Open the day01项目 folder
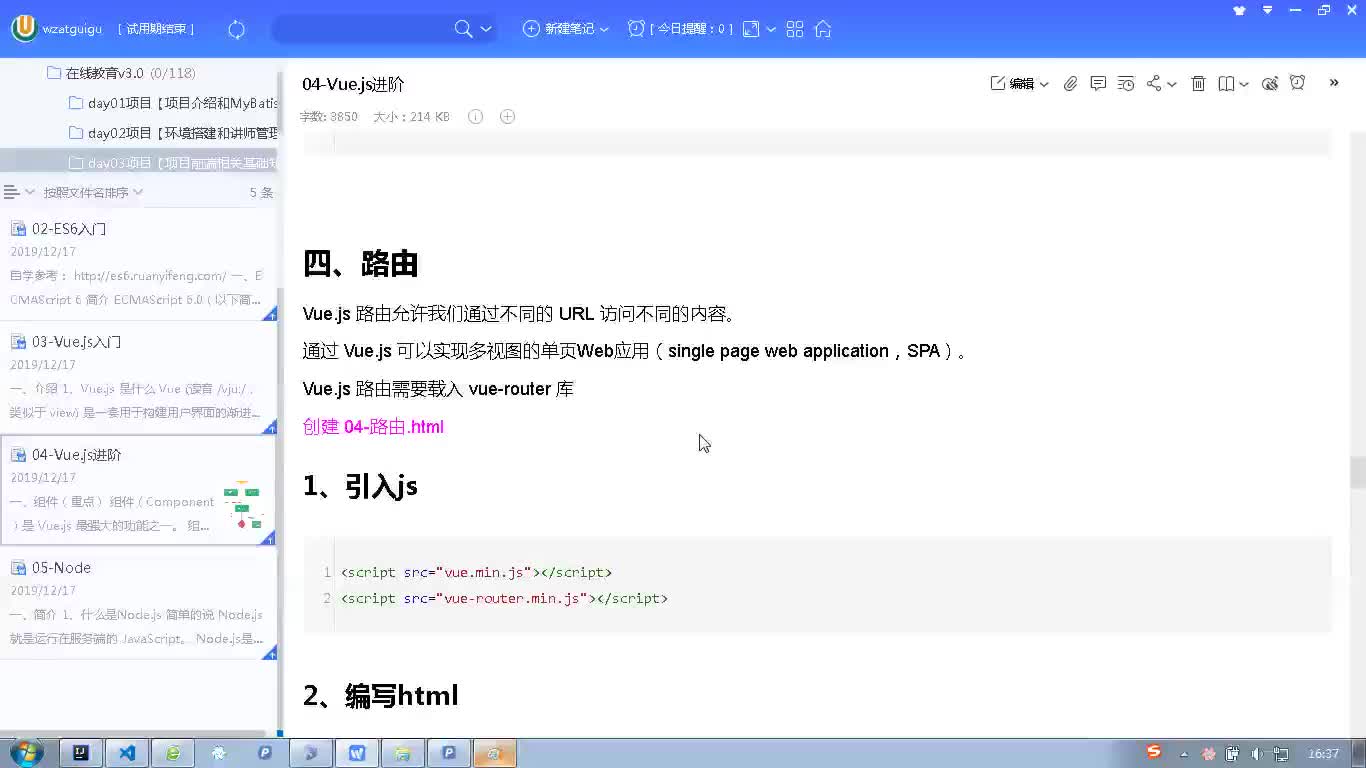 click(173, 103)
